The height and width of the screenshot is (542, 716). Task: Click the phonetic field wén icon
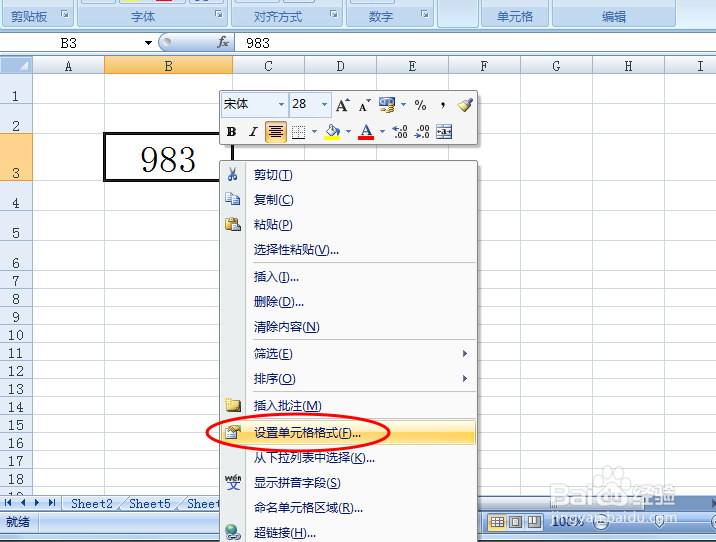tap(233, 482)
